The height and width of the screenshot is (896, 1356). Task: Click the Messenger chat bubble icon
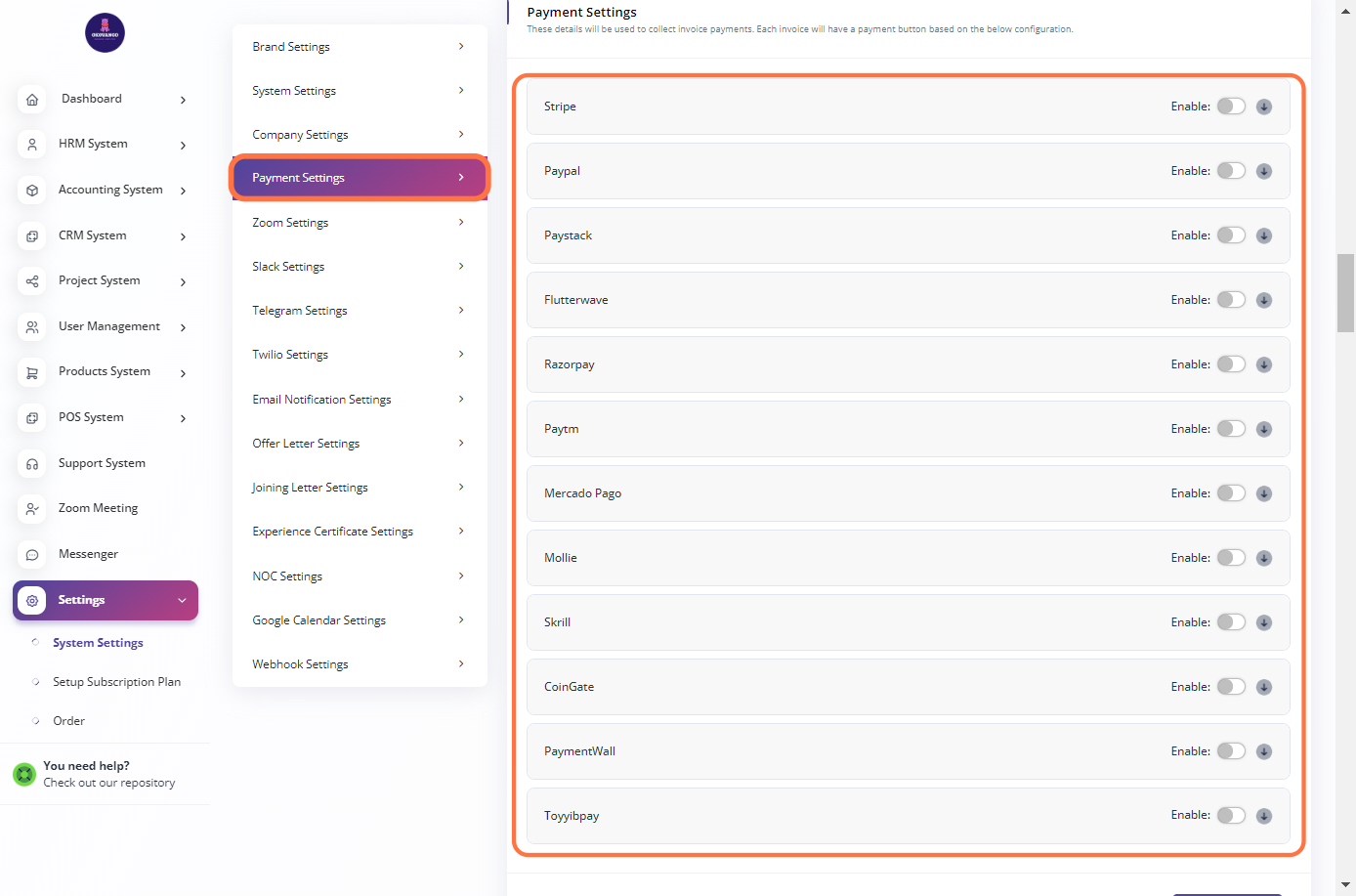pyautogui.click(x=32, y=555)
